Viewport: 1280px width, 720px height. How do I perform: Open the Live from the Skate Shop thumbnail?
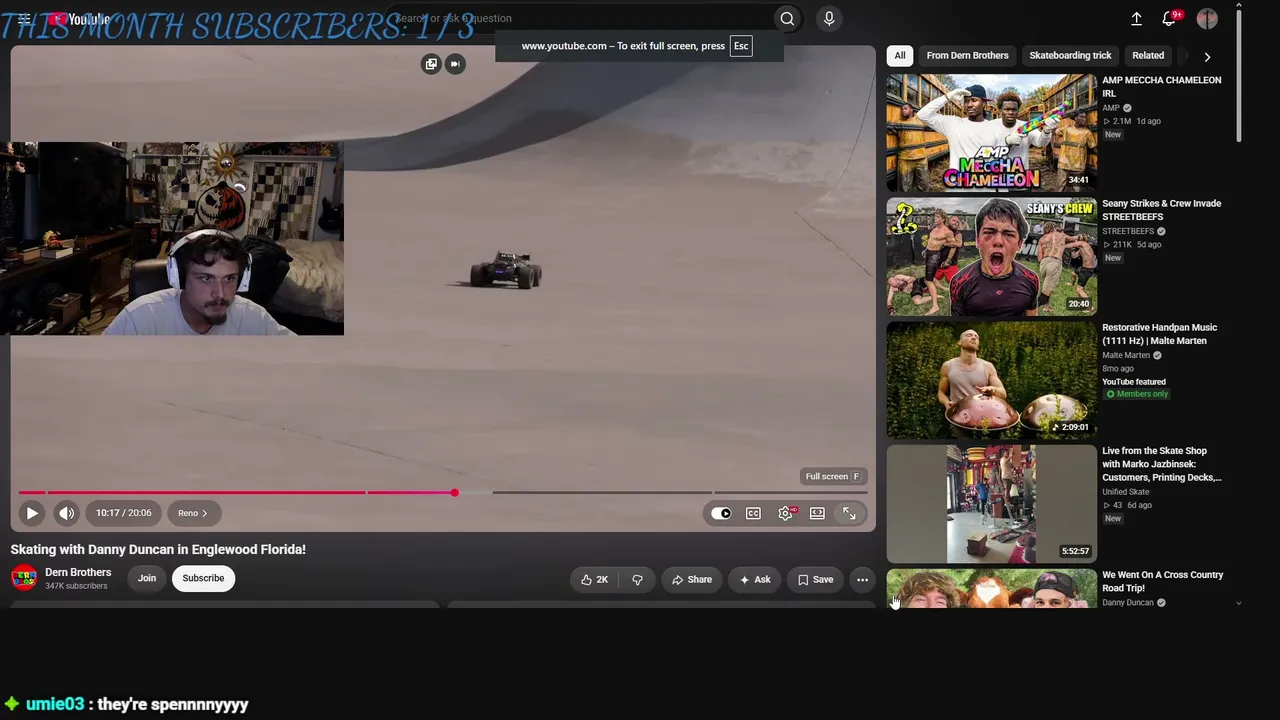tap(991, 504)
